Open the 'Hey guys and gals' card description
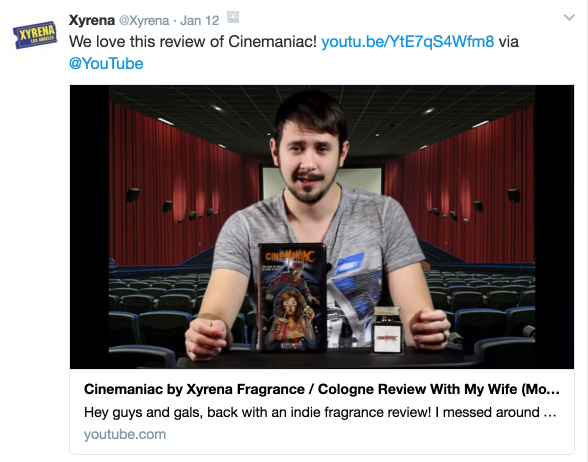This screenshot has width=588, height=462. [x=320, y=412]
